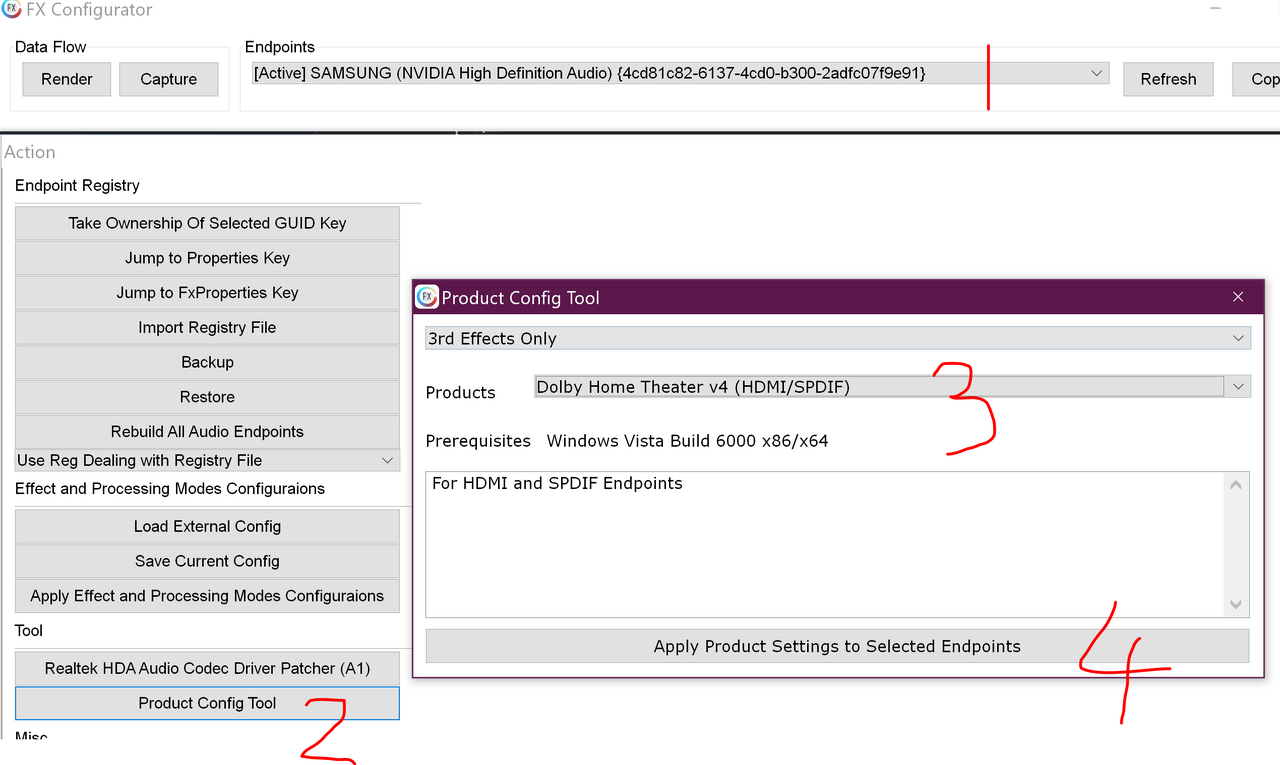
Task: Open the Products dropdown showing Dolby Home Theater v4
Action: (1238, 386)
